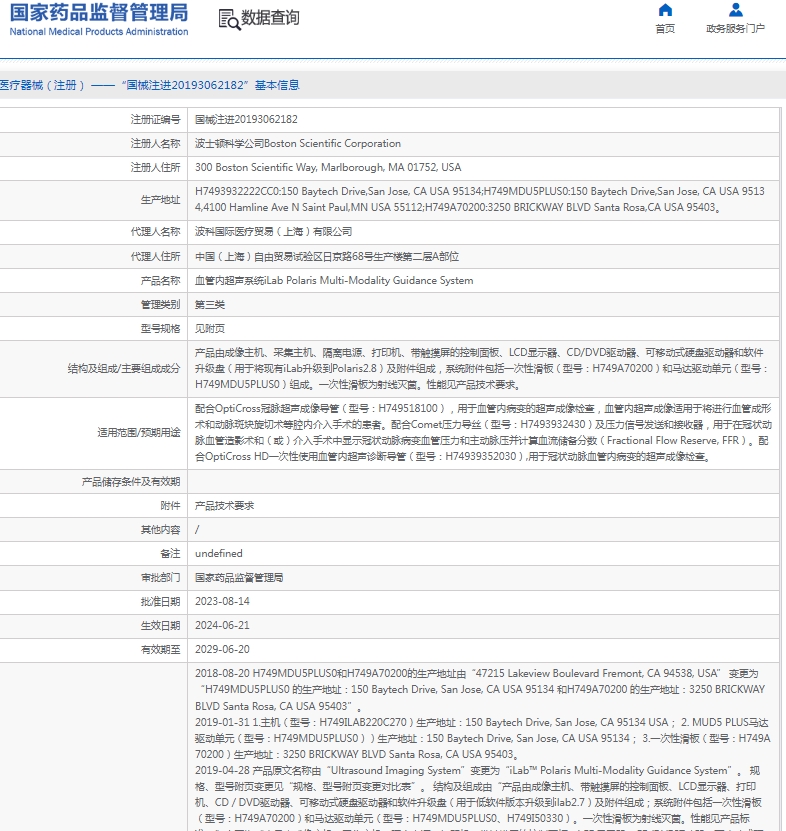Click registration number value 国械注进20193062182
786x831 pixels.
tap(246, 119)
